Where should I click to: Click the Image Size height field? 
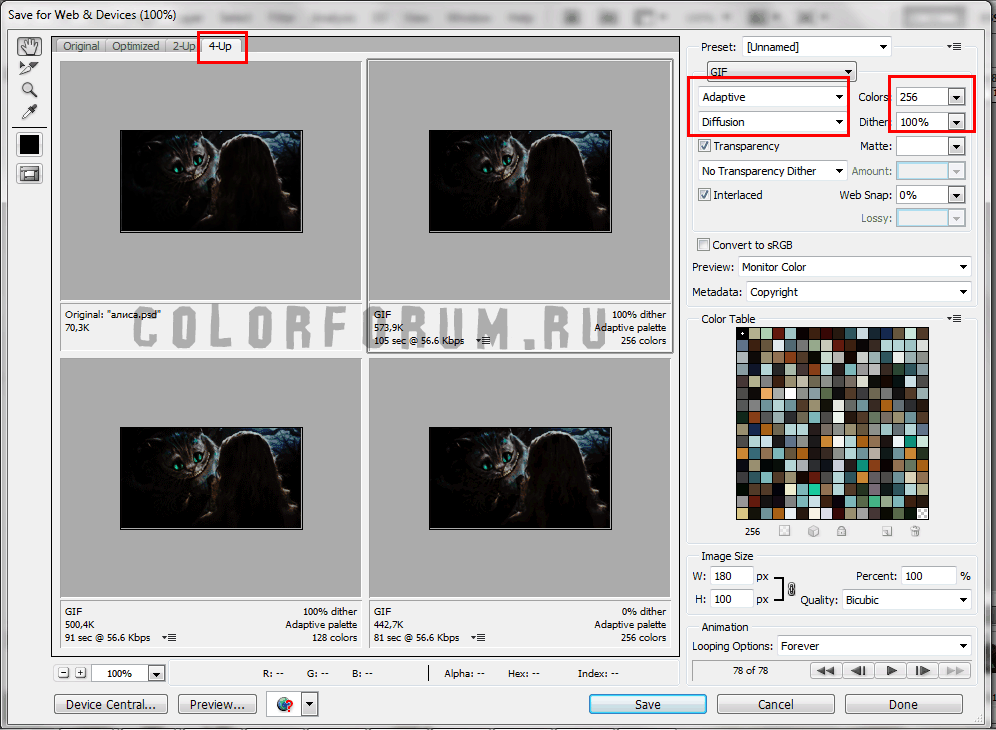click(731, 599)
